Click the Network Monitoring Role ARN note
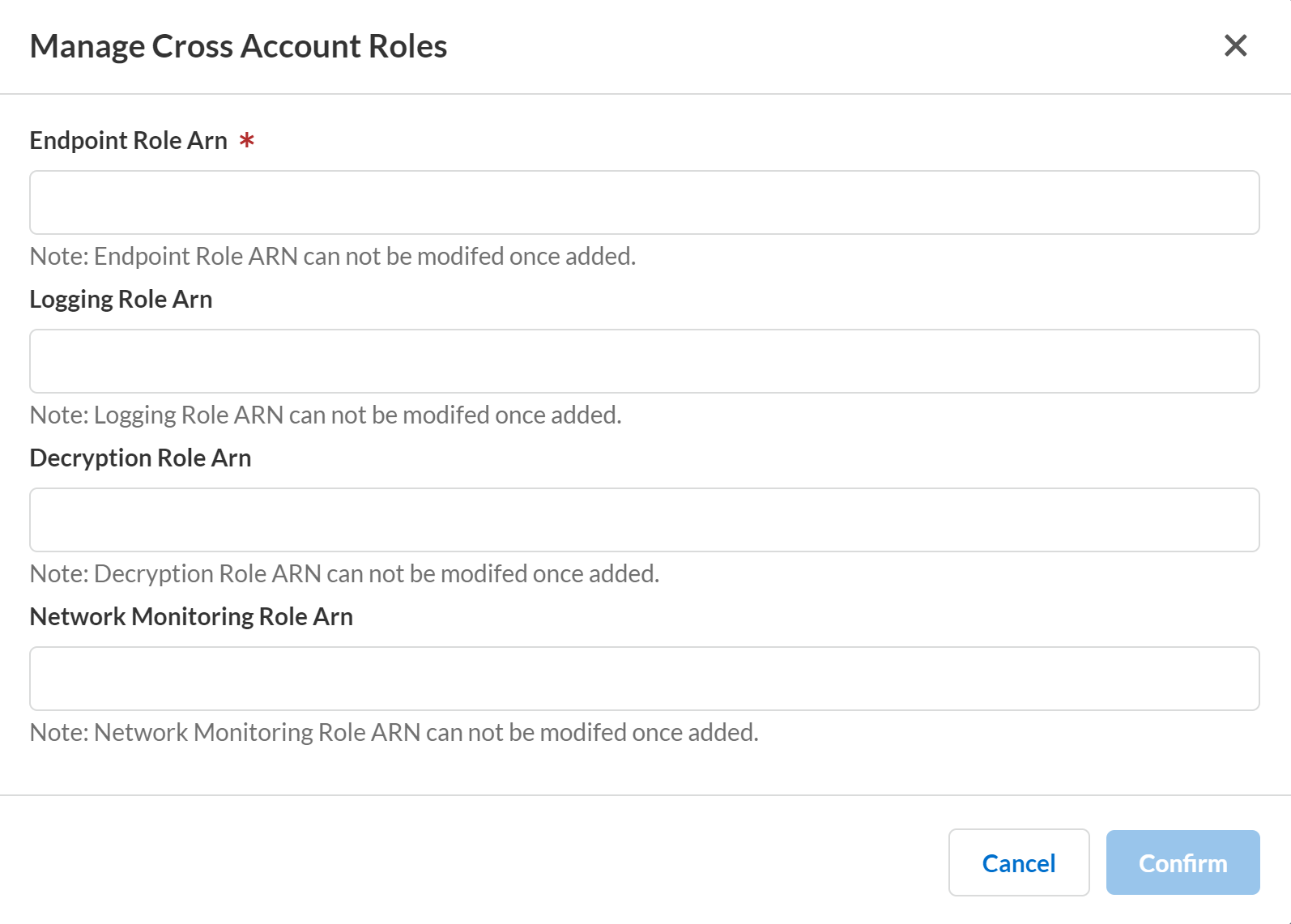1291x924 pixels. 394,732
